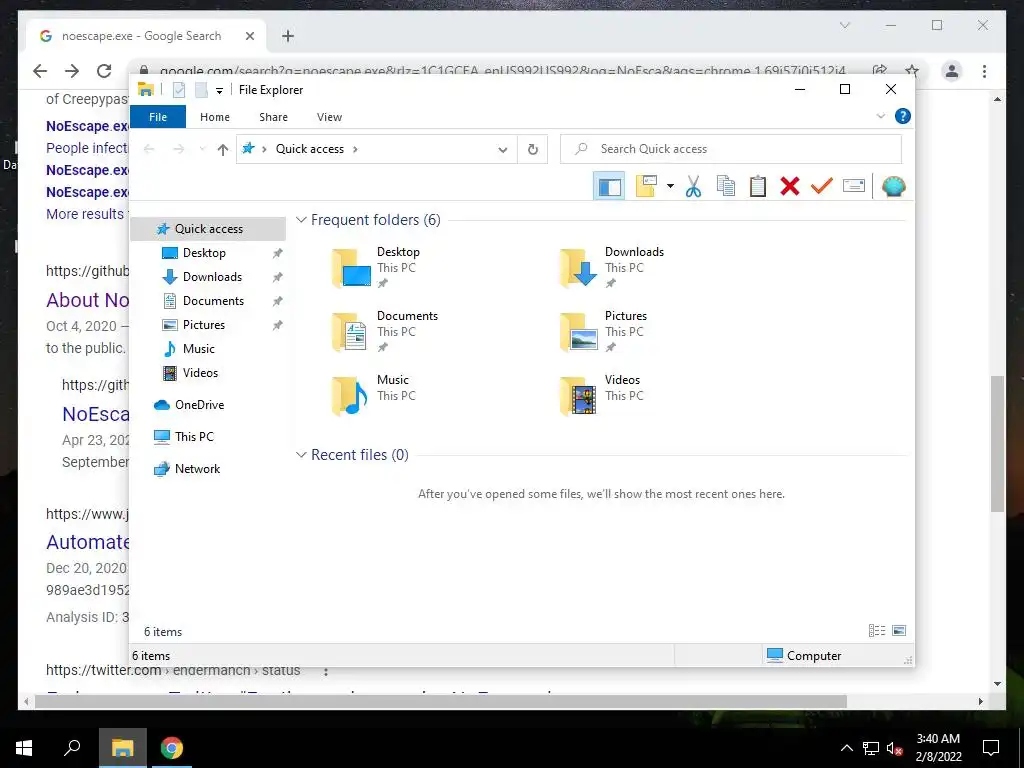The width and height of the screenshot is (1024, 768).
Task: Select Videos in navigation pane
Action: 200,373
